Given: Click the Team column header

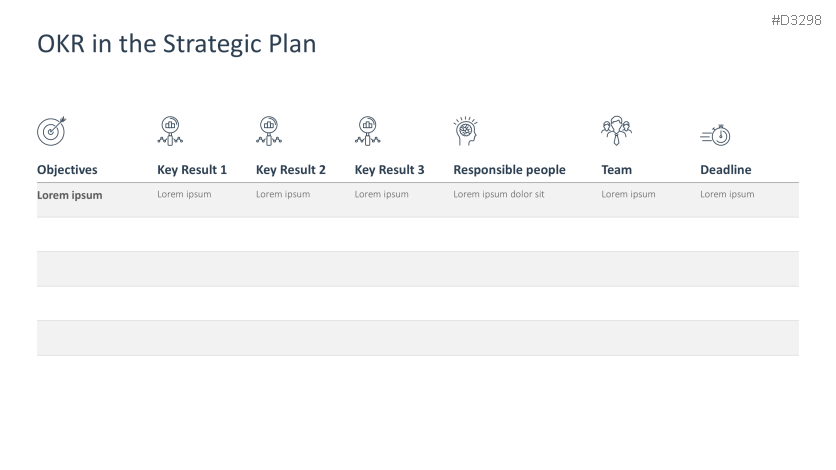Looking at the screenshot, I should [616, 170].
